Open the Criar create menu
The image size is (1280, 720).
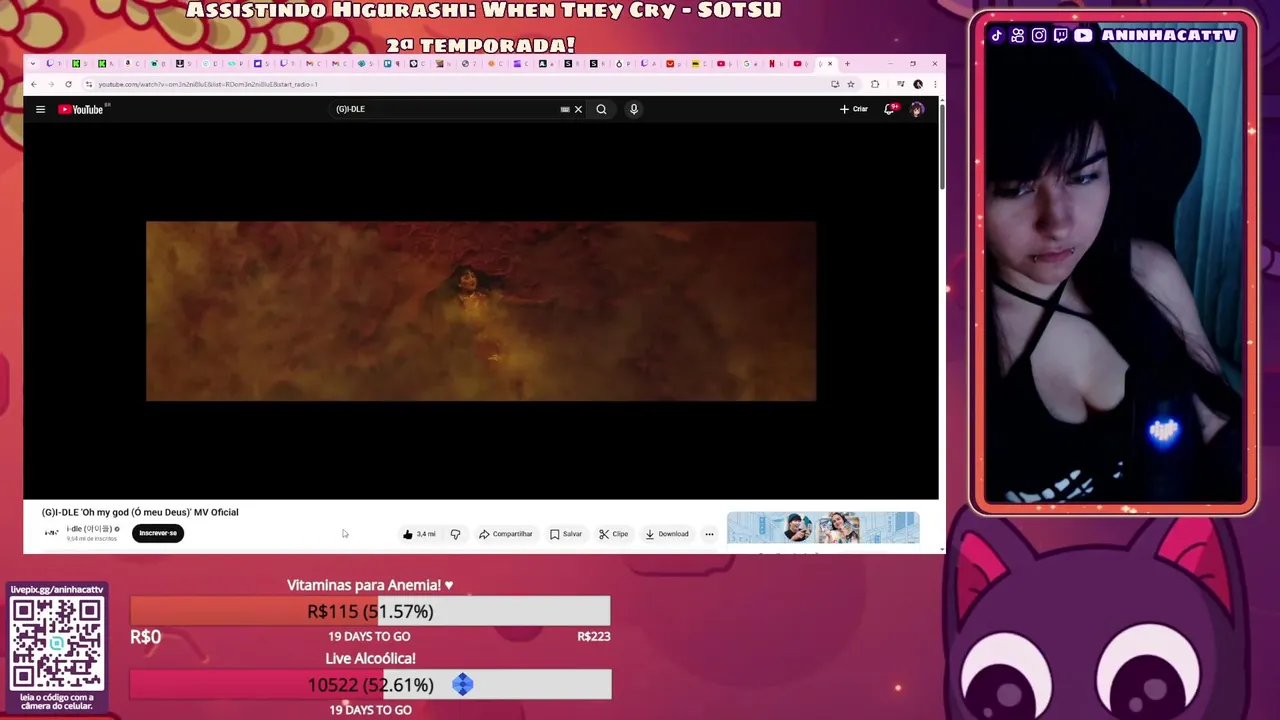click(854, 109)
